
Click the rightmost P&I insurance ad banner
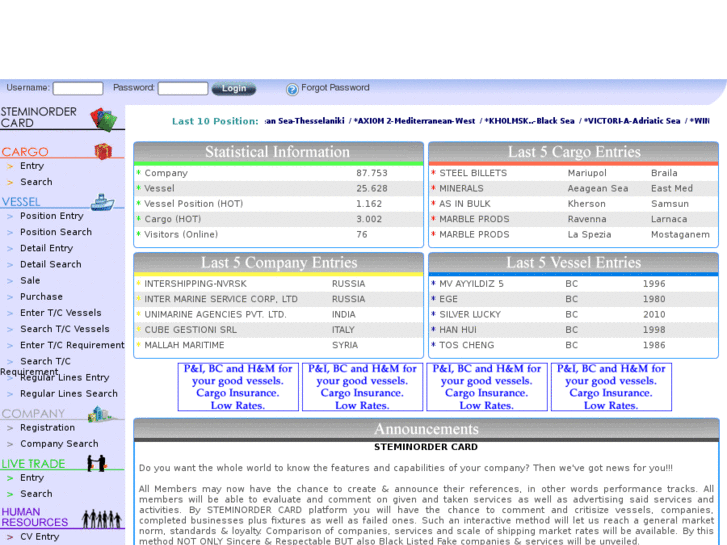tap(611, 387)
